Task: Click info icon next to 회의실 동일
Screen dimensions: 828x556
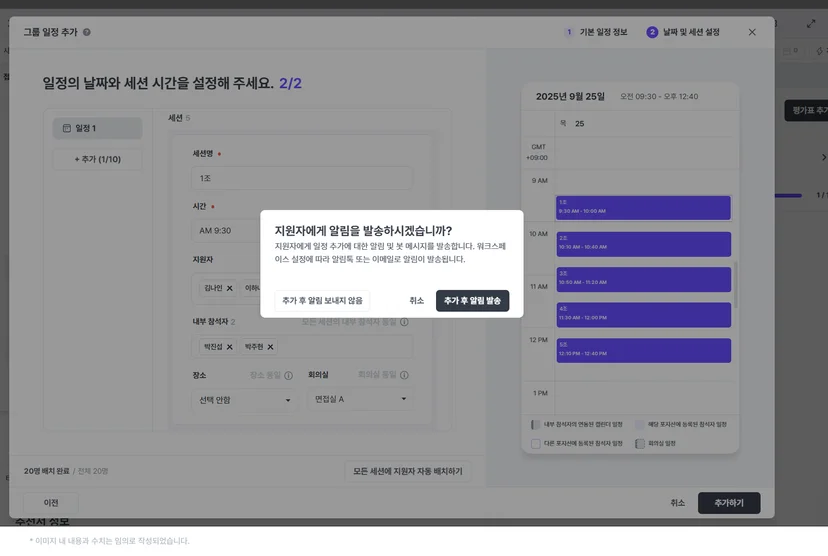Action: (x=404, y=375)
